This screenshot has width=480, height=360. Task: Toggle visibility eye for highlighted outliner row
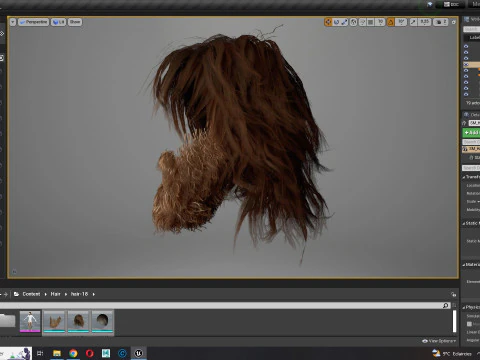point(466,64)
